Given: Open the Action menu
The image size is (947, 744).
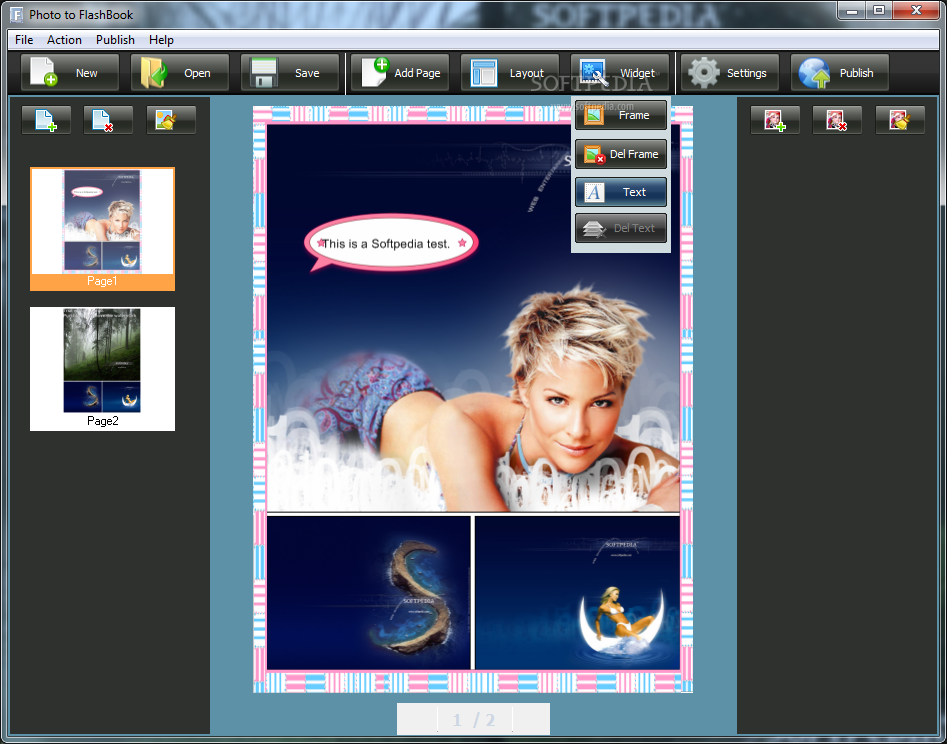Looking at the screenshot, I should point(64,40).
